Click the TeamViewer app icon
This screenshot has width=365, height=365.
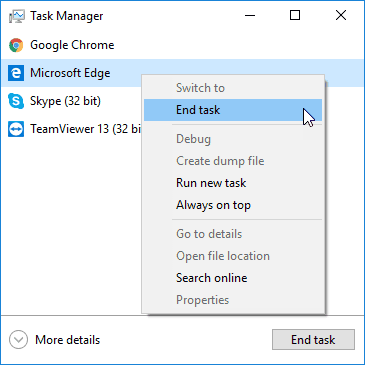pos(16,129)
